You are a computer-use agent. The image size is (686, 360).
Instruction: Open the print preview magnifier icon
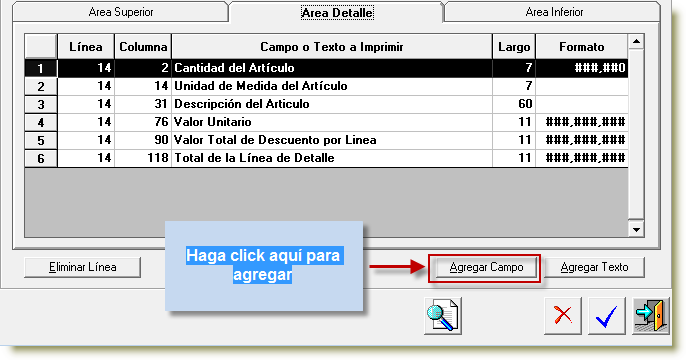pyautogui.click(x=443, y=316)
